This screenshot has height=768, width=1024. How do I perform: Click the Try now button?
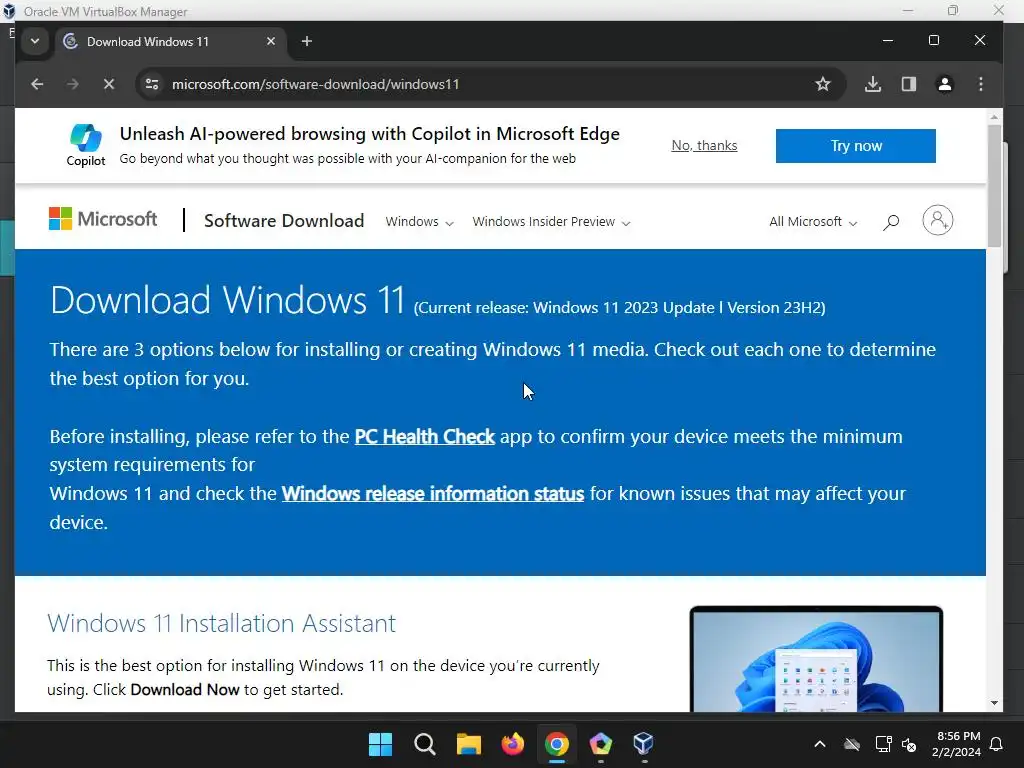(856, 146)
